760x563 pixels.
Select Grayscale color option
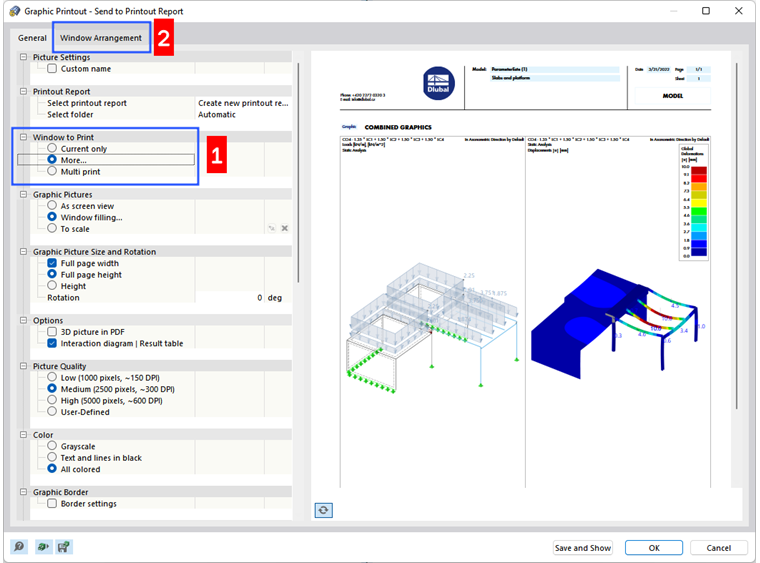52,446
